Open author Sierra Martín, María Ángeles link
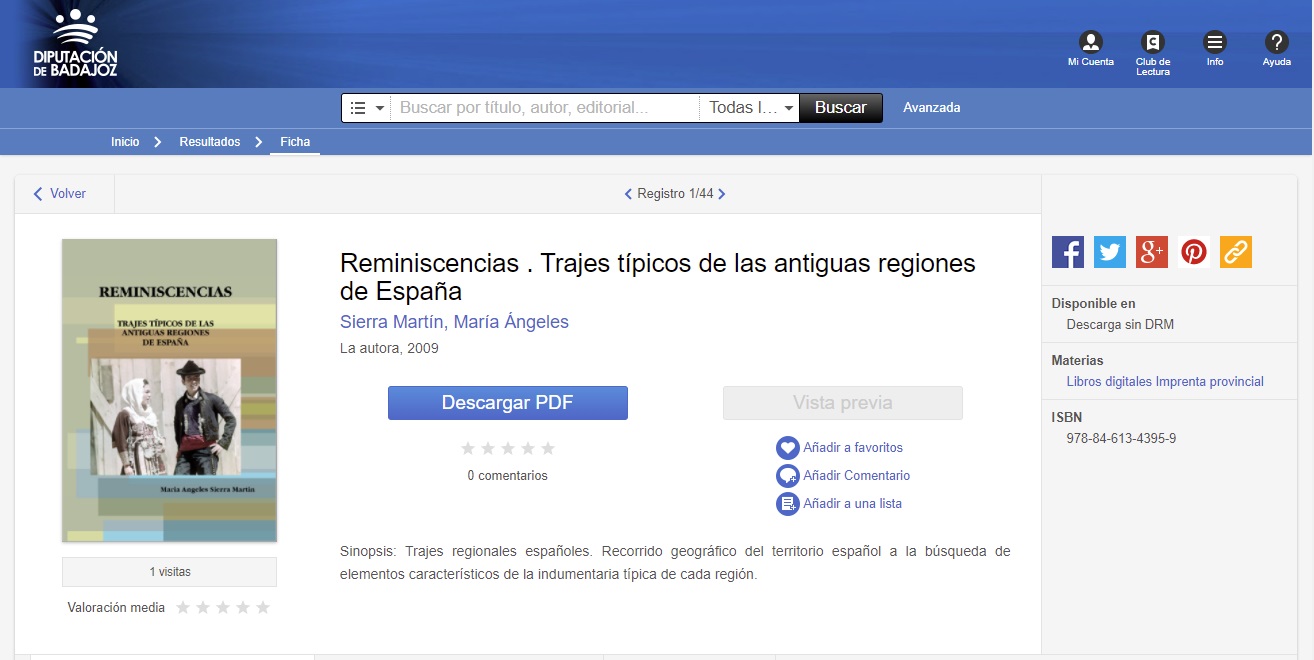1314x660 pixels. [x=454, y=322]
